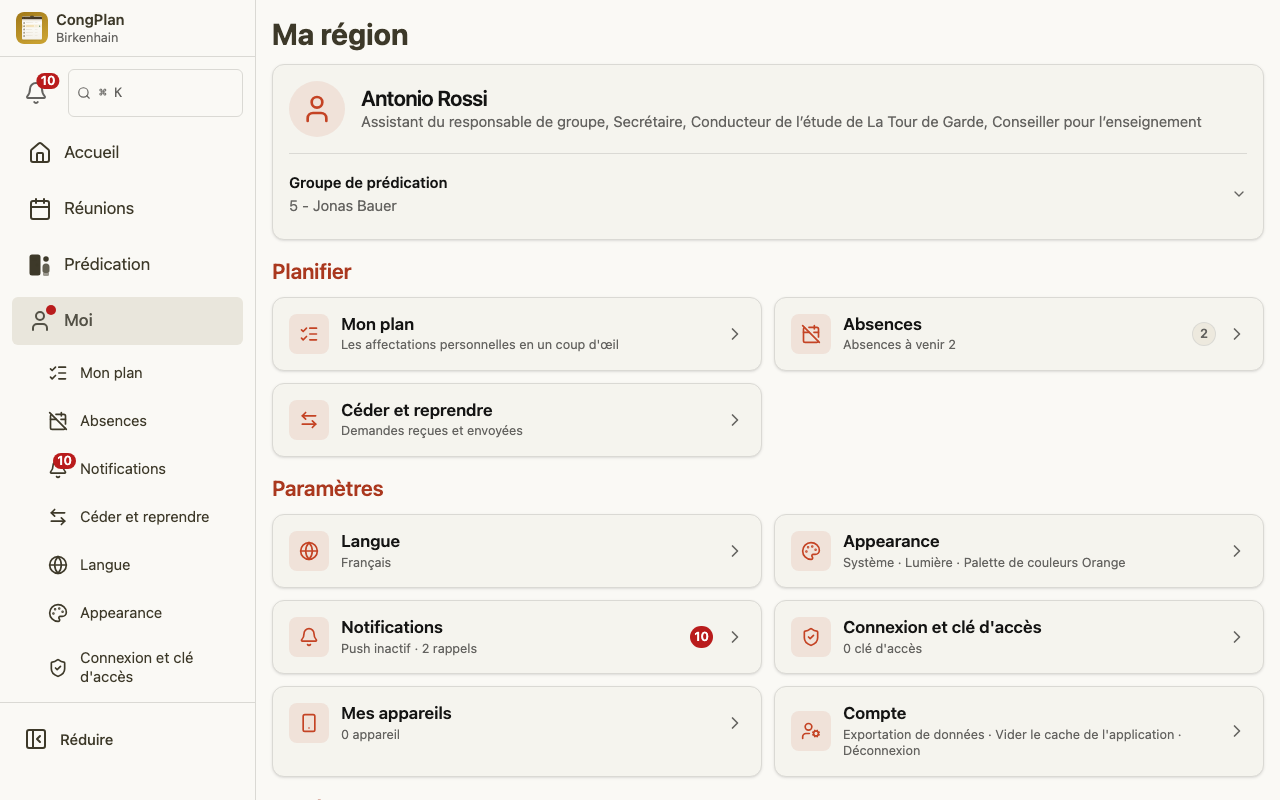Click the chevron on the Langue card
1280x800 pixels.
point(735,551)
